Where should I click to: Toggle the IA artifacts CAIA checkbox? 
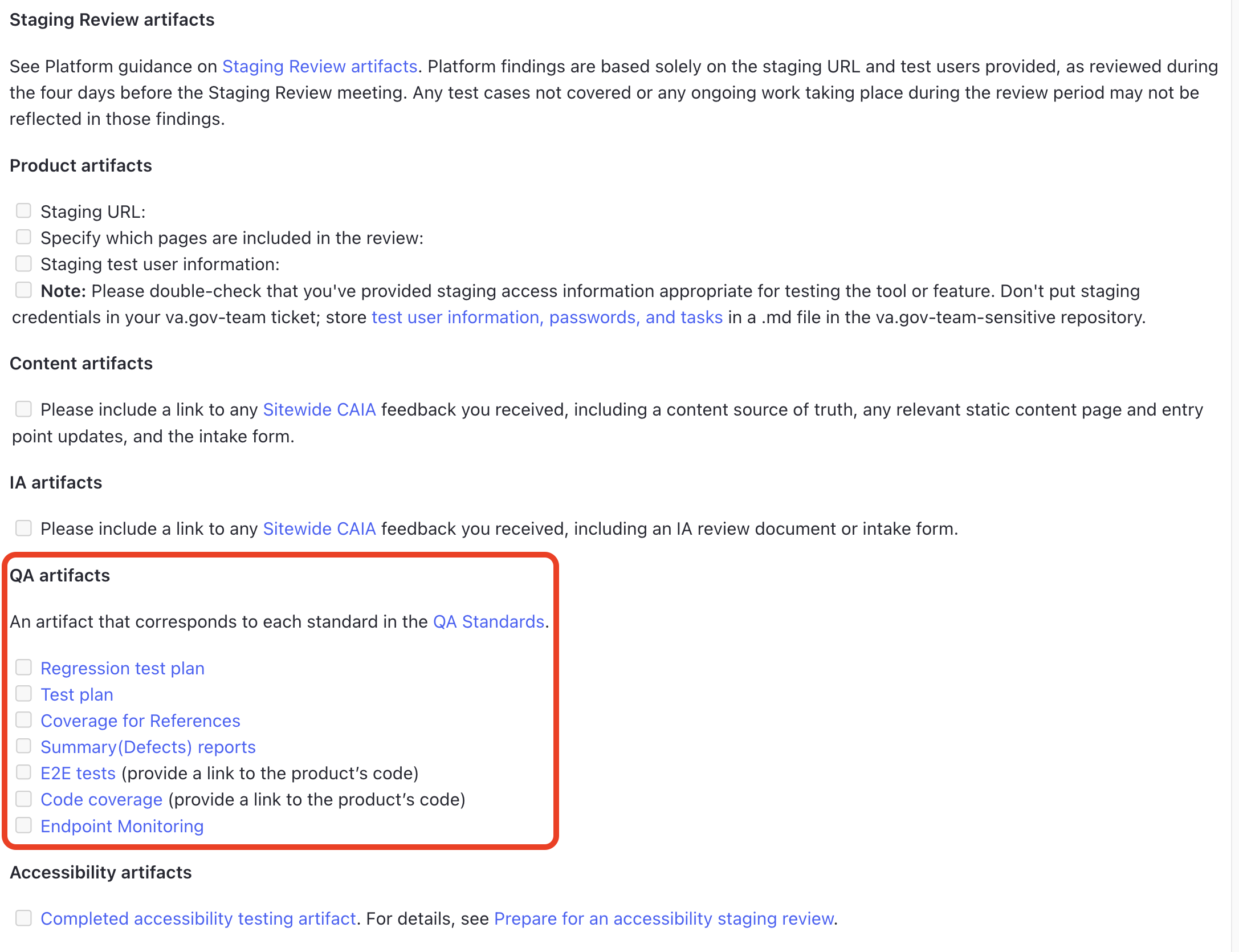coord(24,528)
